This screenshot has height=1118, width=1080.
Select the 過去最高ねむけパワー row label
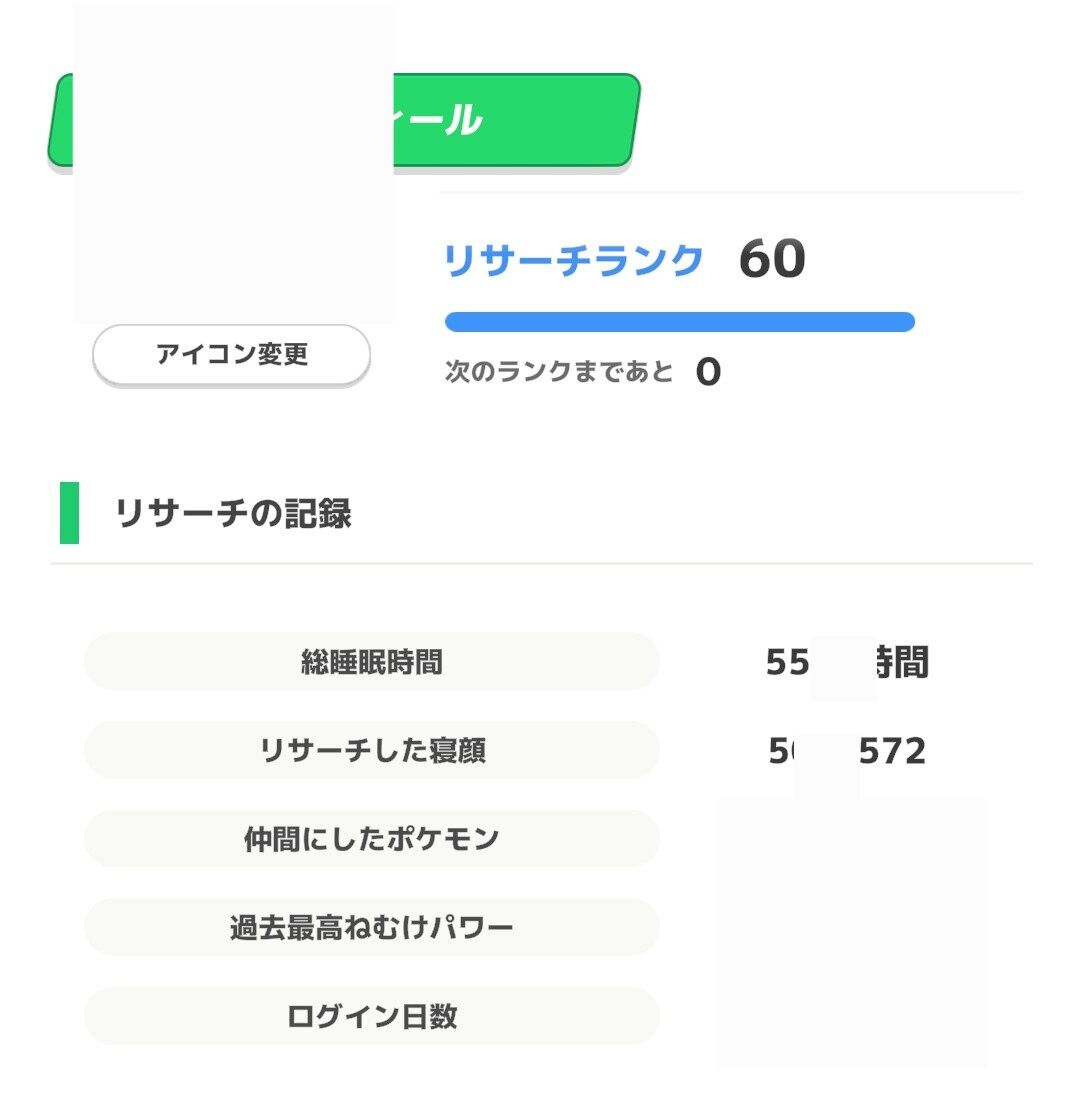372,928
